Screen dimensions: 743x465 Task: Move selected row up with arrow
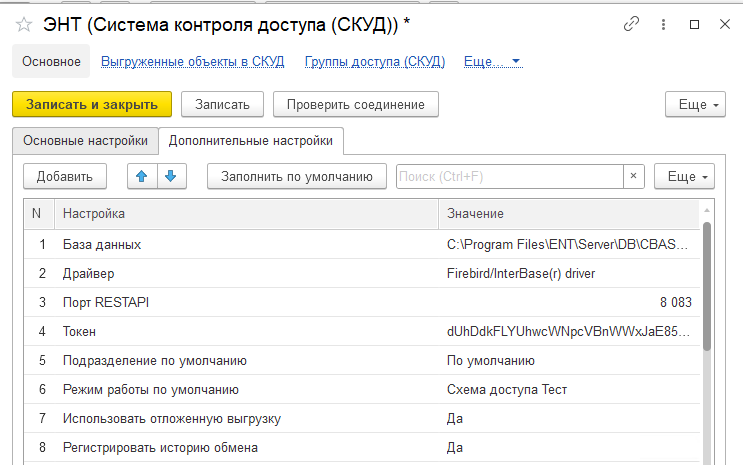142,177
